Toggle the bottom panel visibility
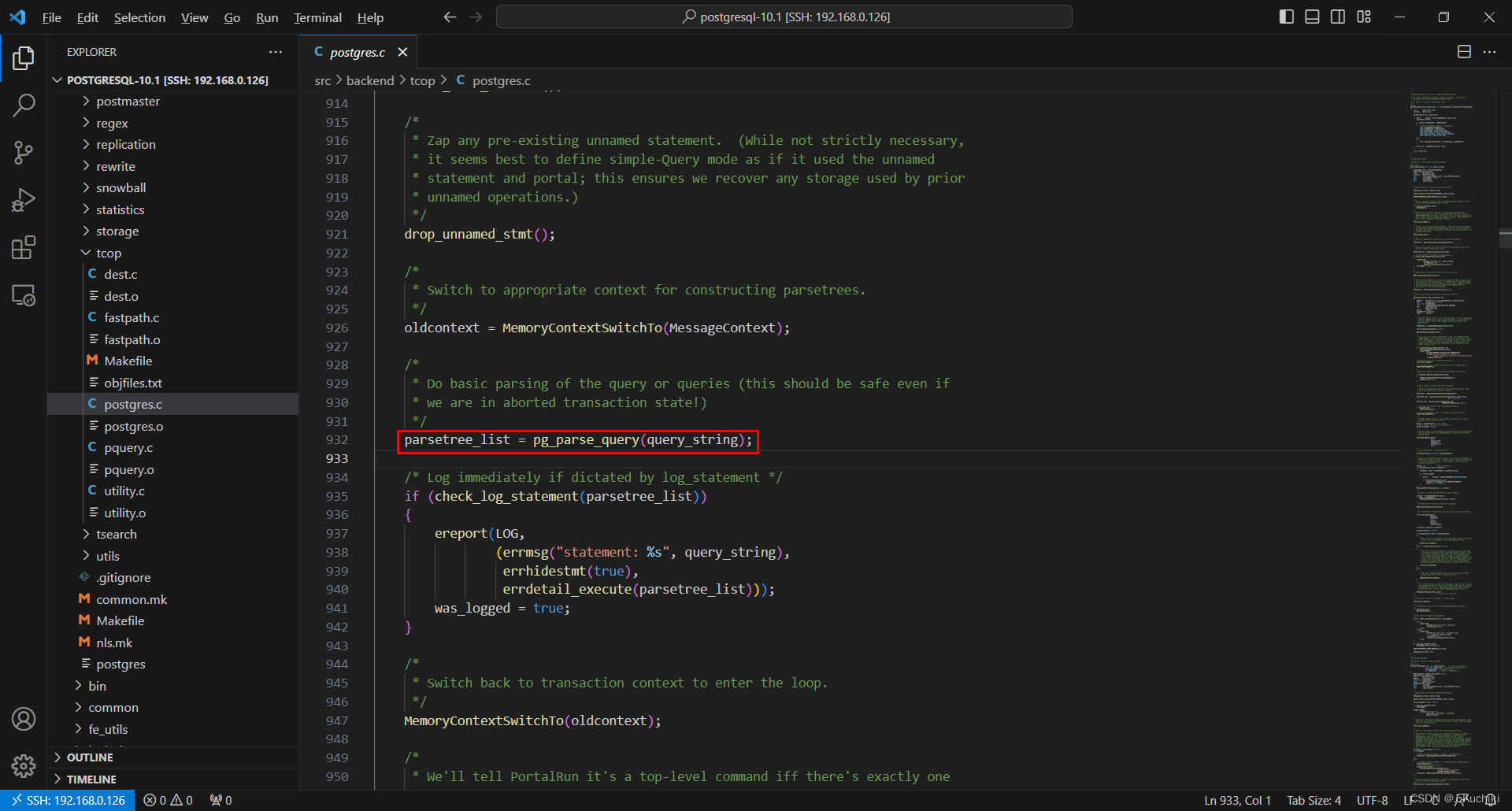The image size is (1512, 811). (1312, 17)
